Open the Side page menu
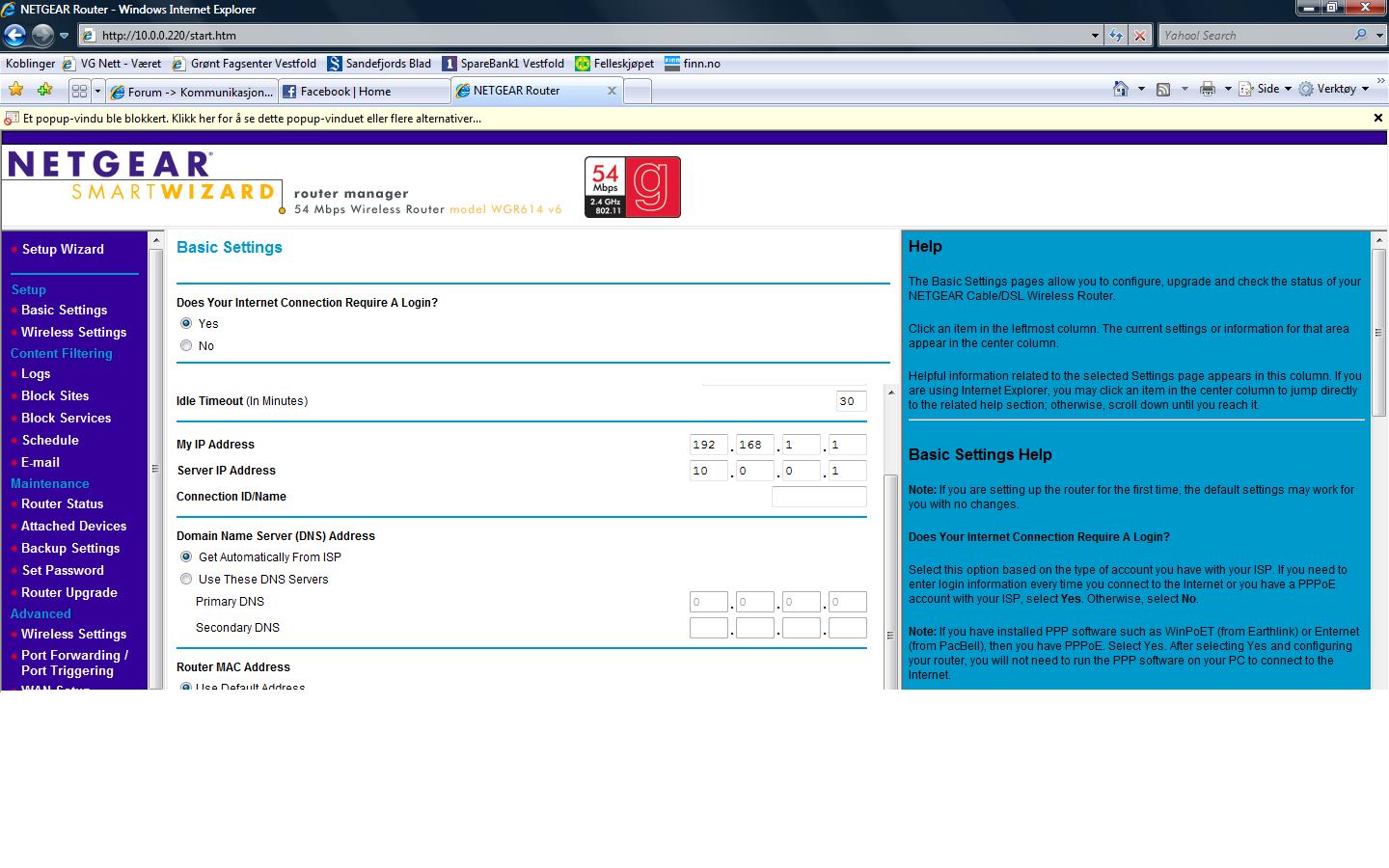Screen dimensions: 1389x868 click(1266, 89)
